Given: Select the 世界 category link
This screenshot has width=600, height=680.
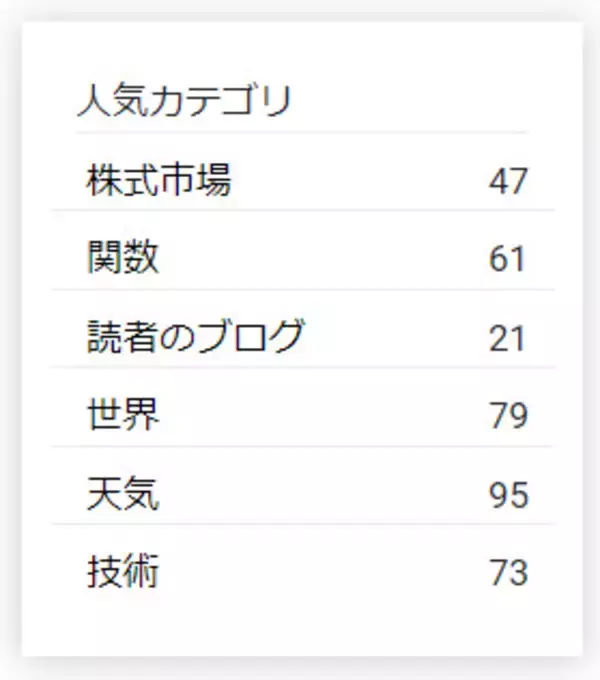Looking at the screenshot, I should (123, 415).
